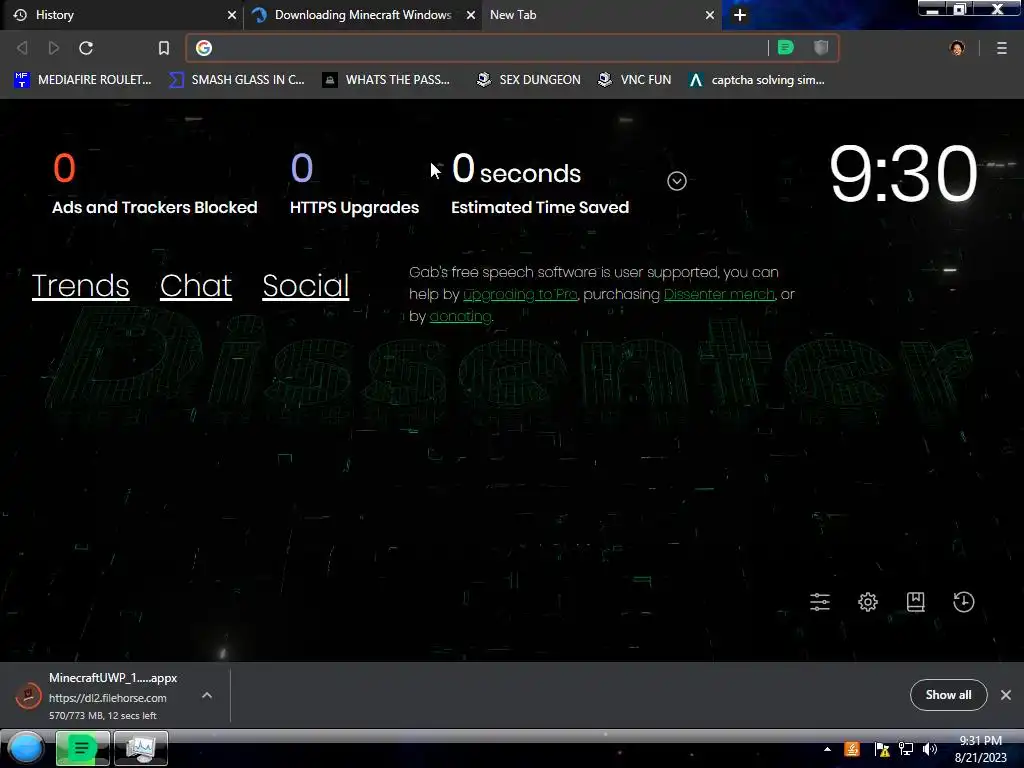Viewport: 1024px width, 768px height.
Task: Expand the MinecraftUWP download options chevron
Action: point(207,696)
